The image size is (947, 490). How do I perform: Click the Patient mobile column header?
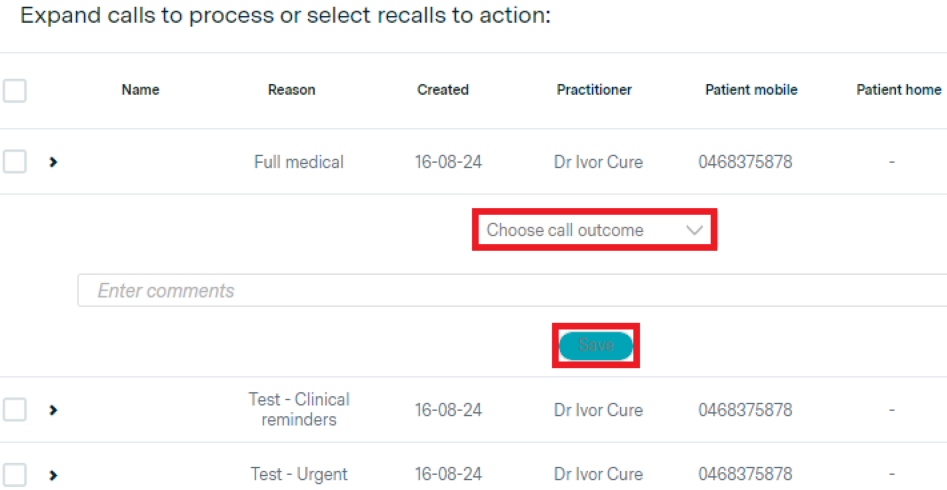point(751,90)
